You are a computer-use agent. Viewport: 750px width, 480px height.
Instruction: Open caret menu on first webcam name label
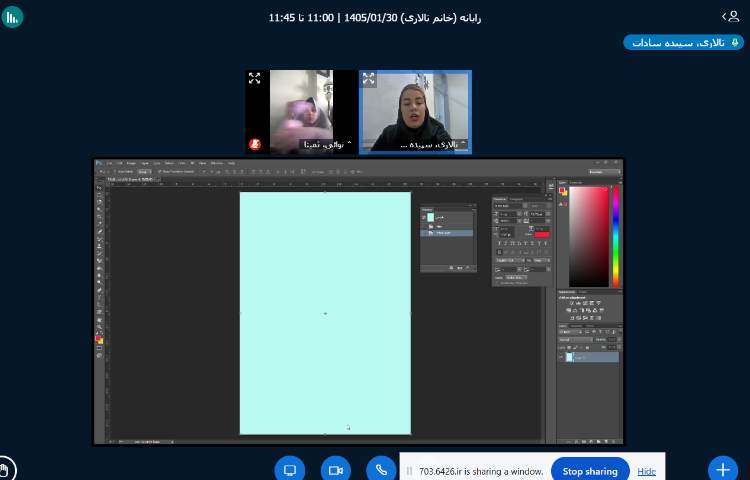click(349, 143)
